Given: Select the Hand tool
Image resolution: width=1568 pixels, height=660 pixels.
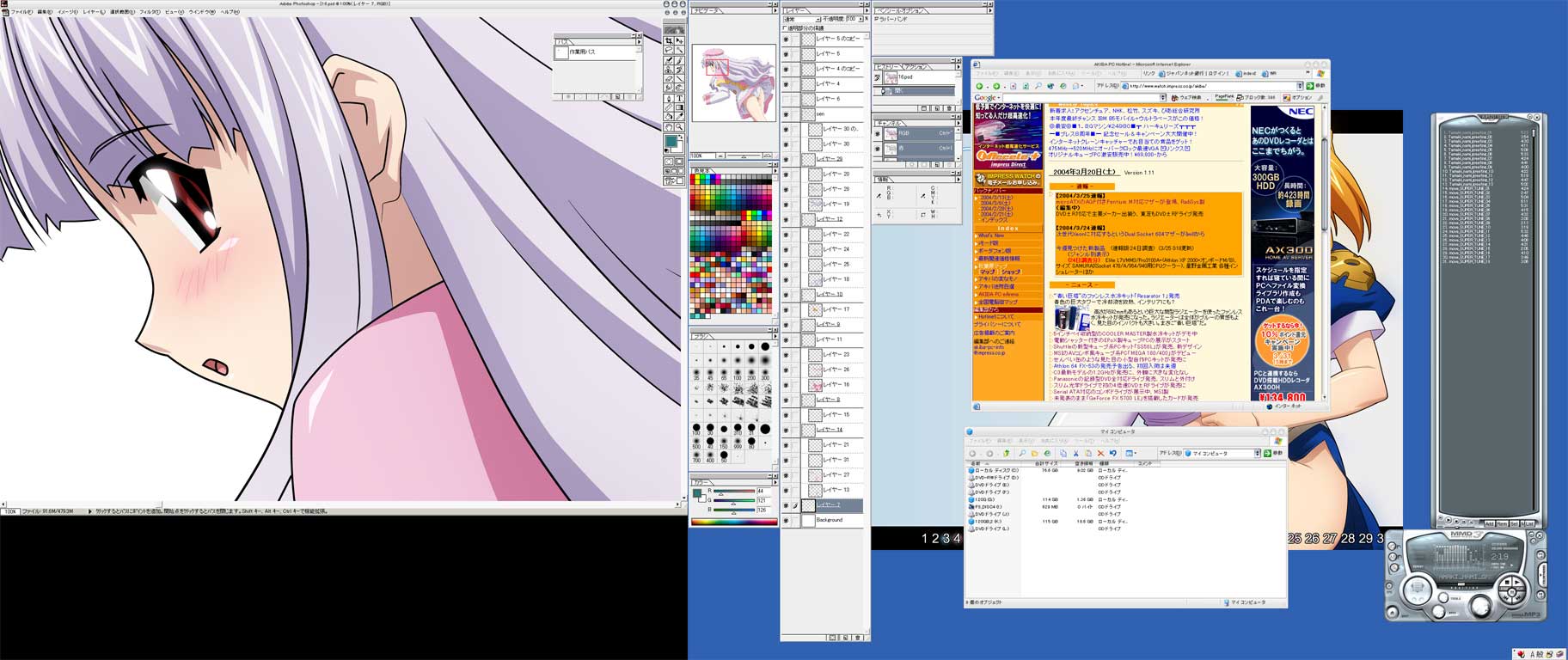Looking at the screenshot, I should (669, 126).
